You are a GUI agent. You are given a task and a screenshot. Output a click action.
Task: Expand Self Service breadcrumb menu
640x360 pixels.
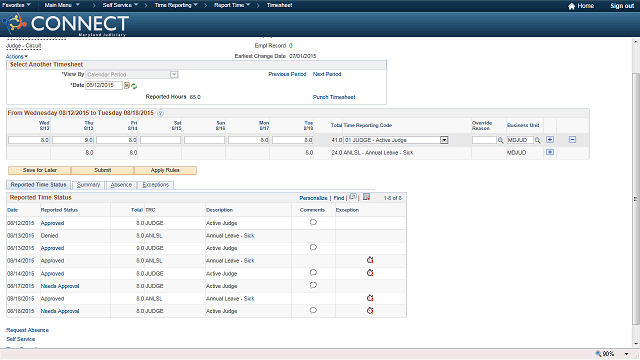click(120, 5)
